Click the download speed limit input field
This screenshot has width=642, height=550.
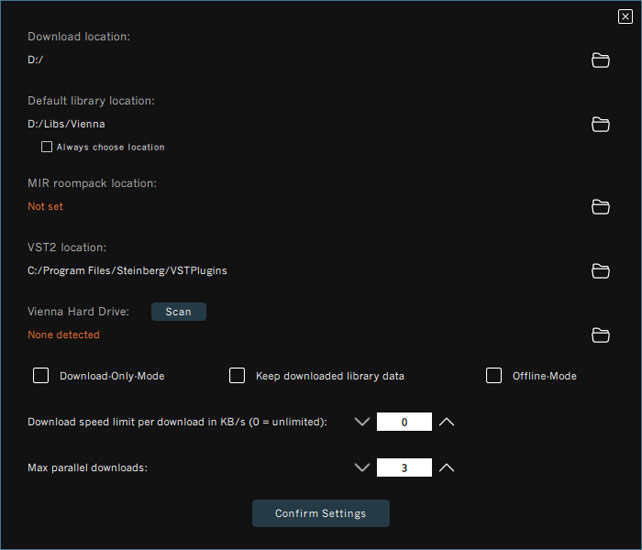404,422
